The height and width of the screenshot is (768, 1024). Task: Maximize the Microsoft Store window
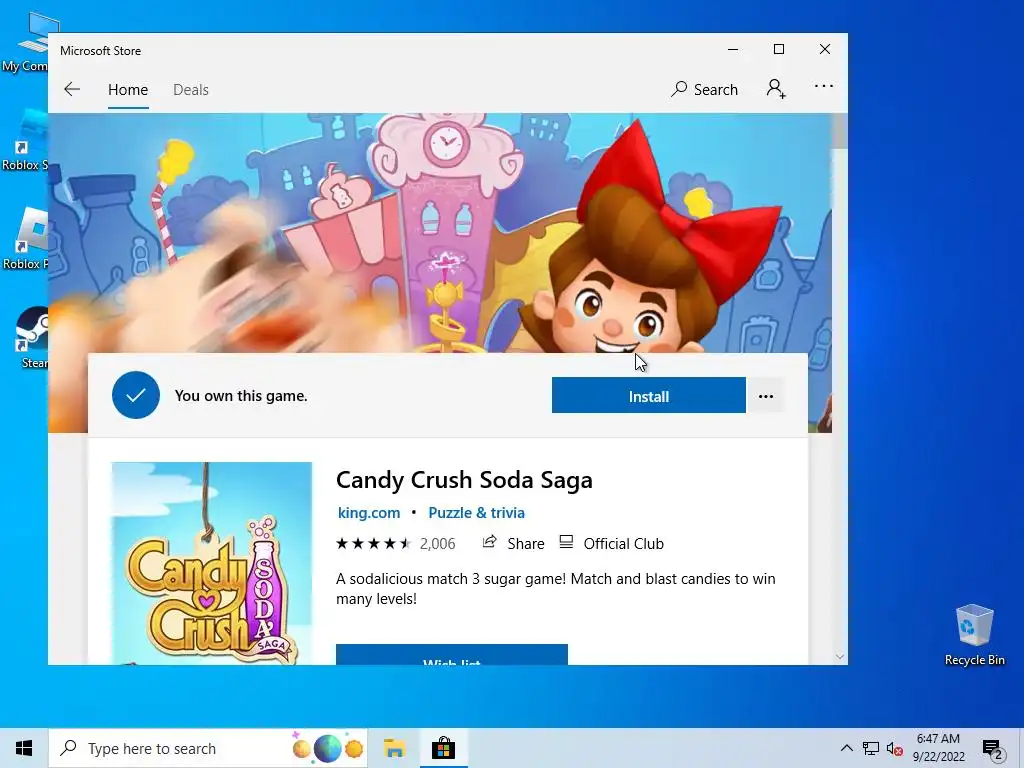point(778,50)
